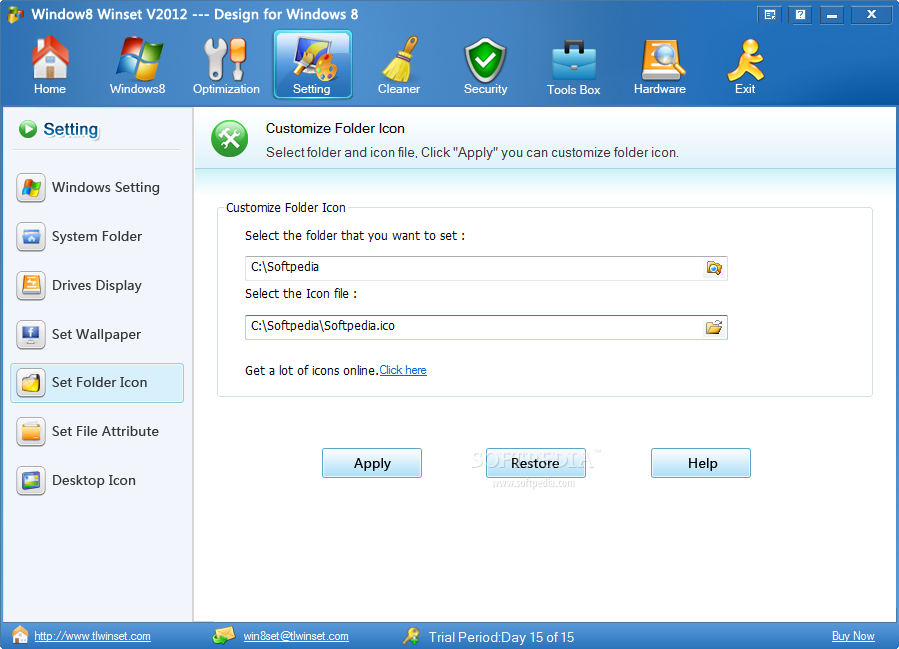The height and width of the screenshot is (649, 899).
Task: Click the title bar menu icon
Action: coord(770,15)
